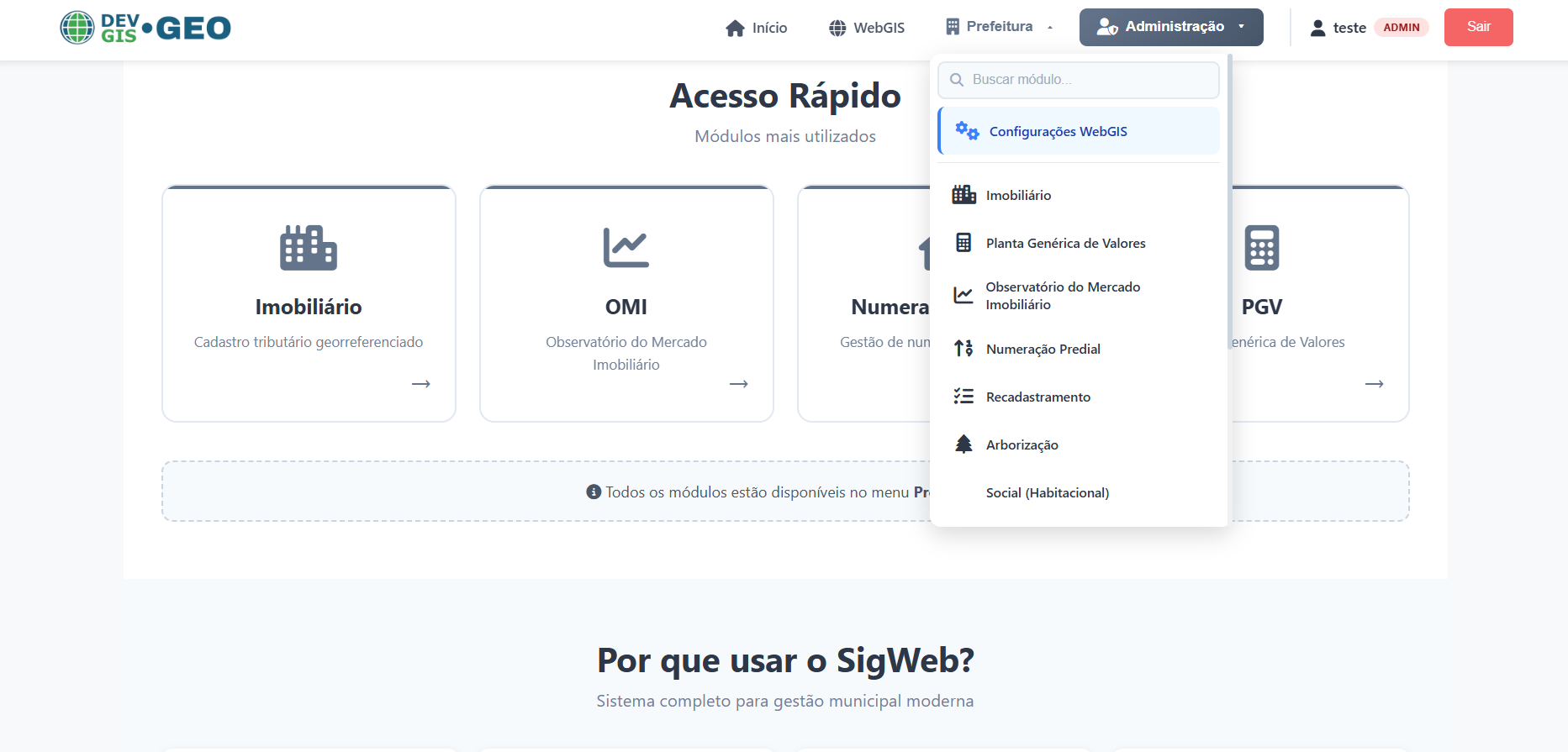Click the teste username label
The width and height of the screenshot is (1568, 752).
click(1349, 28)
